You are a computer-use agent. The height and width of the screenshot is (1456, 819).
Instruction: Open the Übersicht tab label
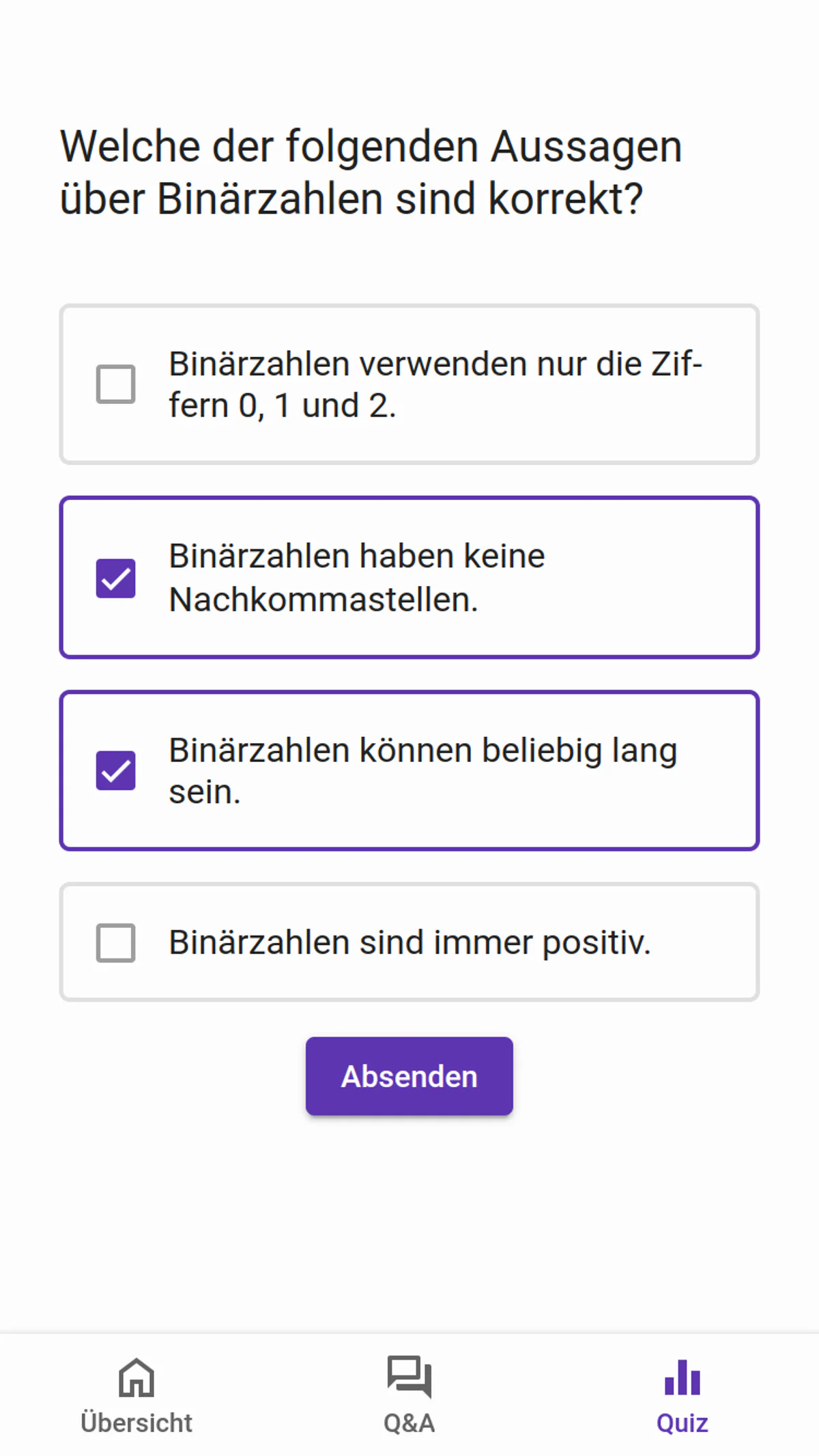click(136, 1423)
